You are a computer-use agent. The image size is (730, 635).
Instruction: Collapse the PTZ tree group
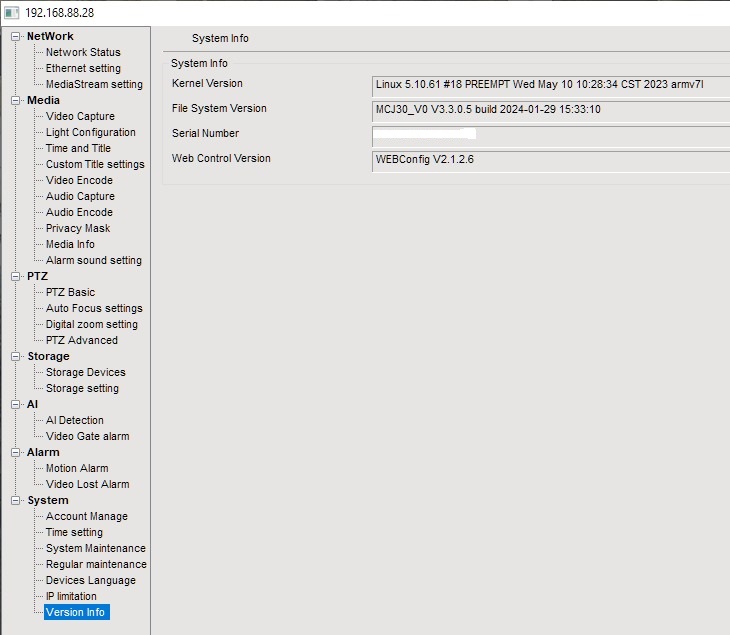[16, 276]
